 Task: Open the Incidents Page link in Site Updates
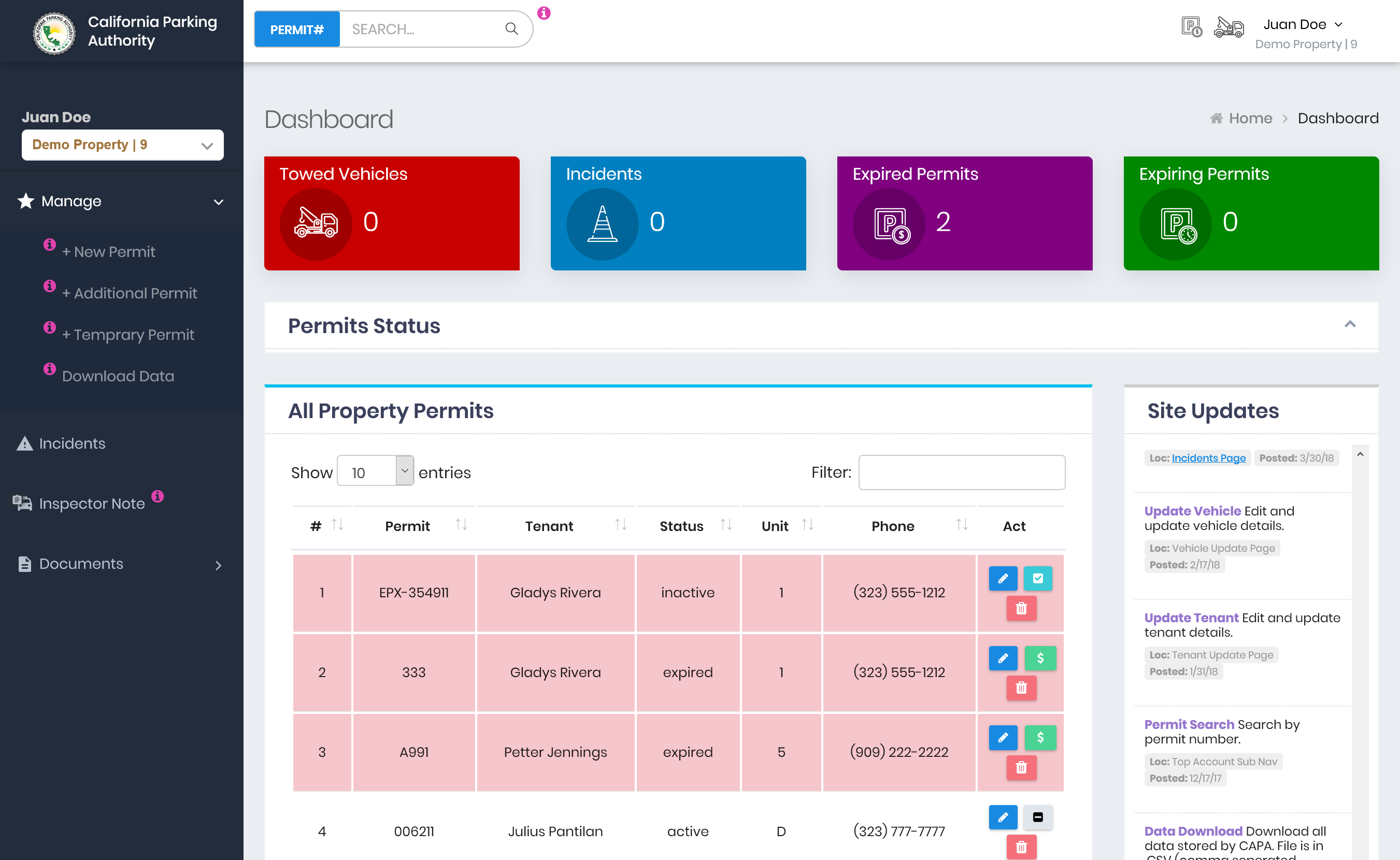pyautogui.click(x=1209, y=458)
